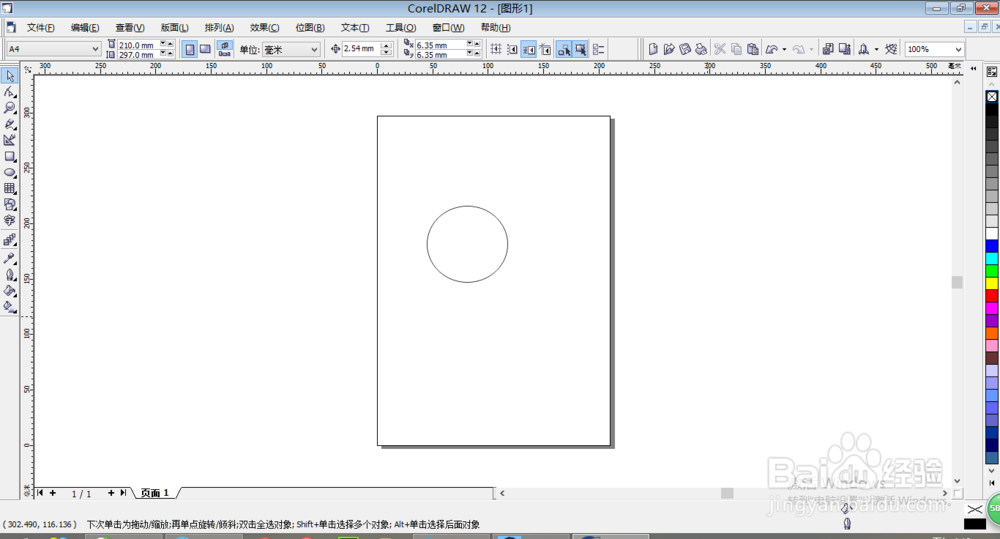This screenshot has width=1000, height=539.
Task: Select the Zoom magnifier tool
Action: tap(10, 108)
